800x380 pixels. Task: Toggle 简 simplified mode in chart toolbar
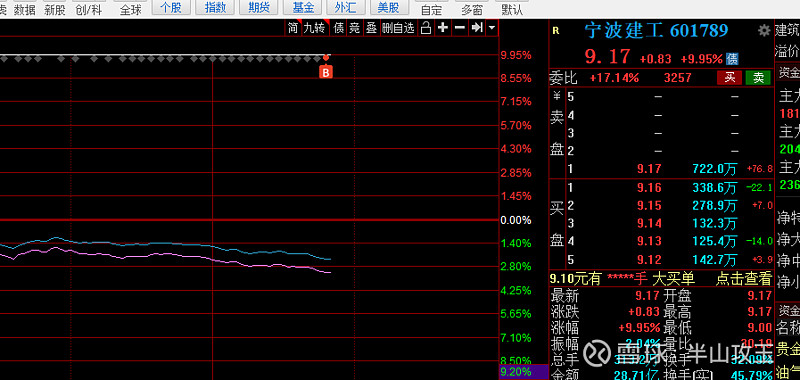[x=293, y=28]
